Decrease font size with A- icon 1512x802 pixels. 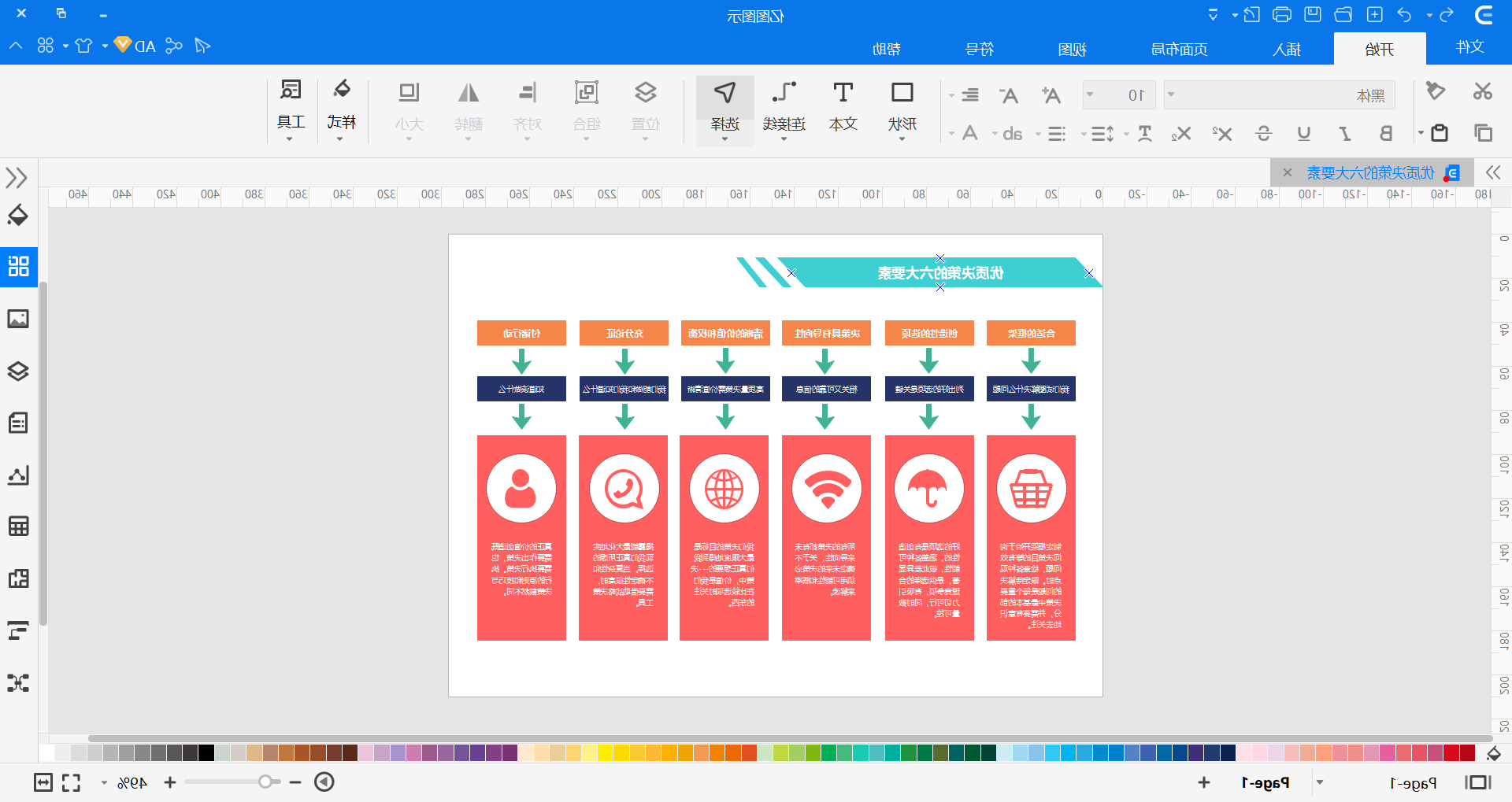coord(1008,95)
